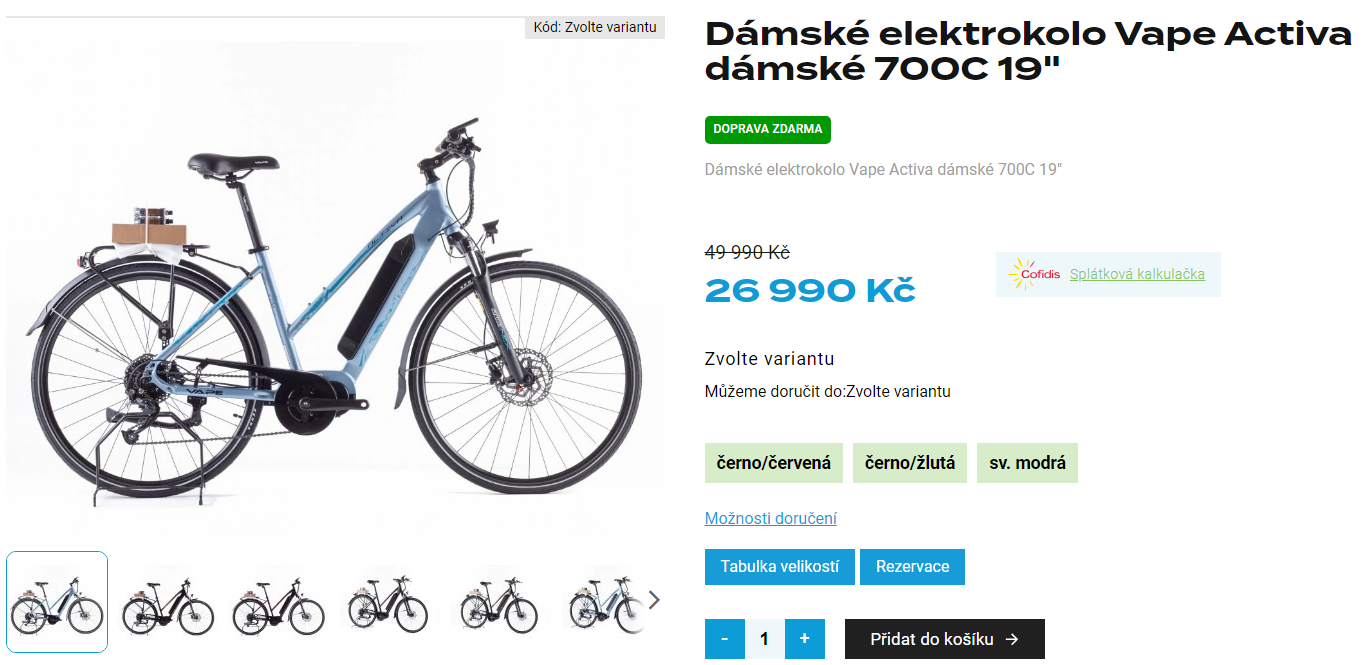Open the Možnosti doručení link
Image resolution: width=1362 pixels, height=665 pixels.
tap(771, 518)
